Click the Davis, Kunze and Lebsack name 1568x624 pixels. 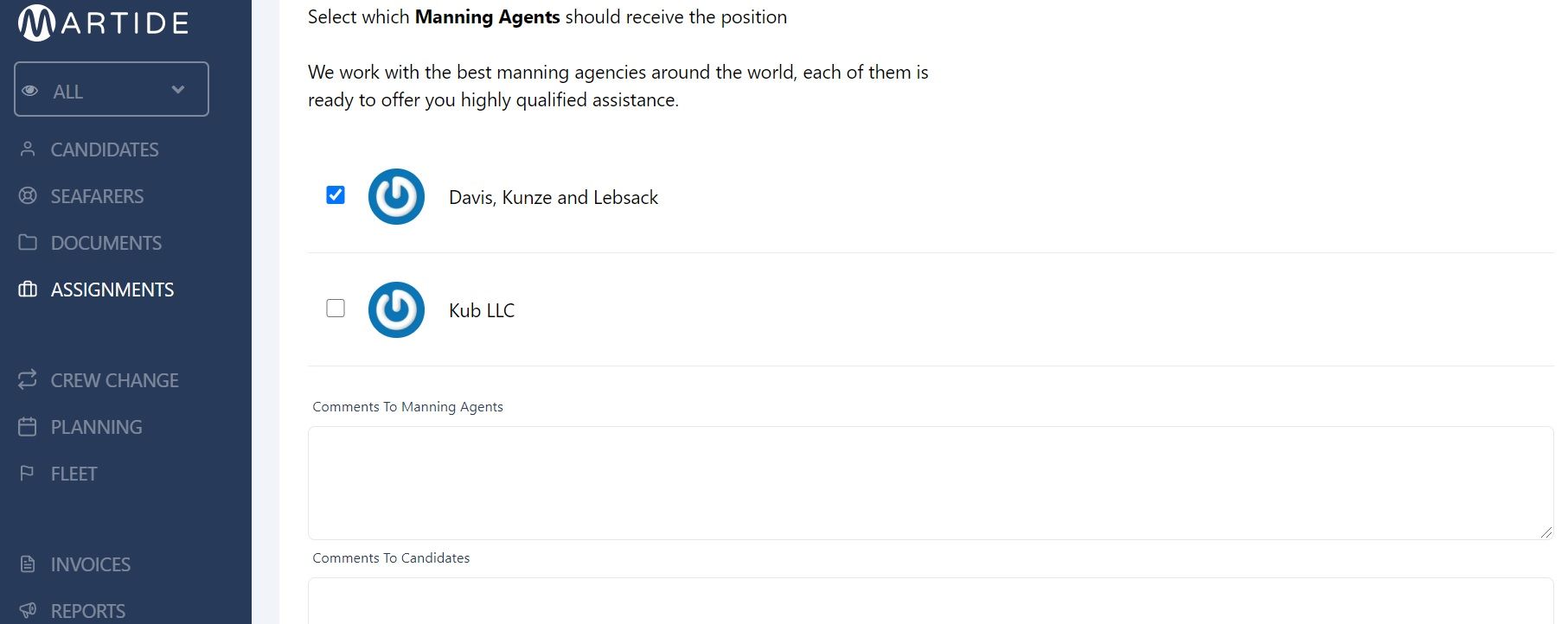tap(554, 198)
